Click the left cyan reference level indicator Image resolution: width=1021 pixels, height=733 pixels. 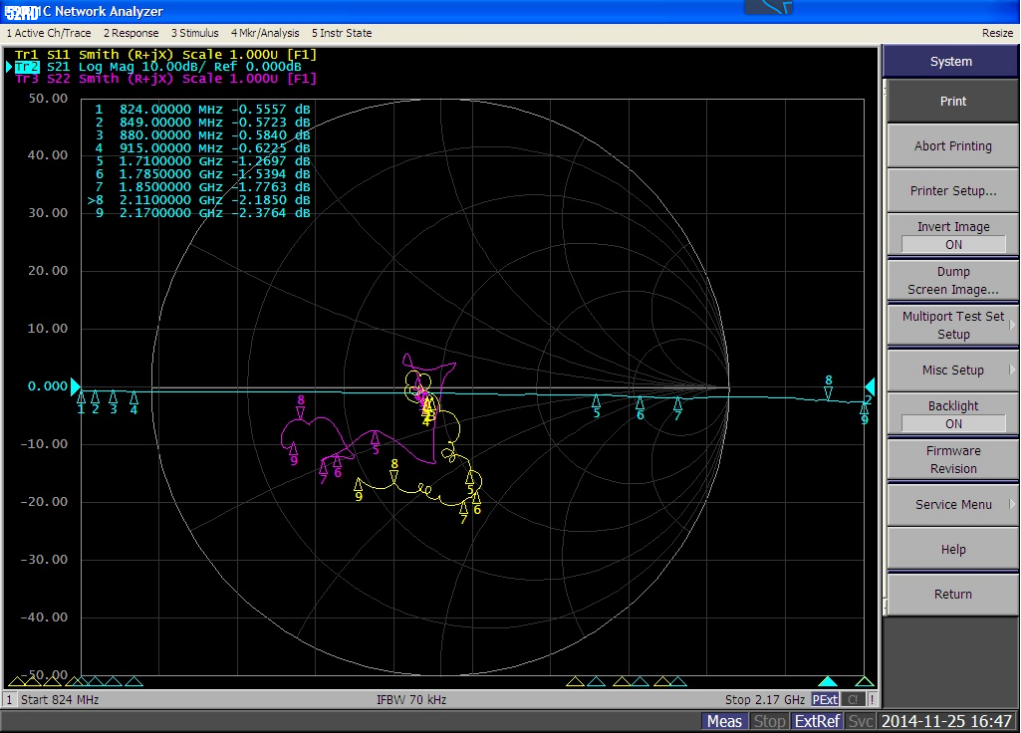click(75, 386)
